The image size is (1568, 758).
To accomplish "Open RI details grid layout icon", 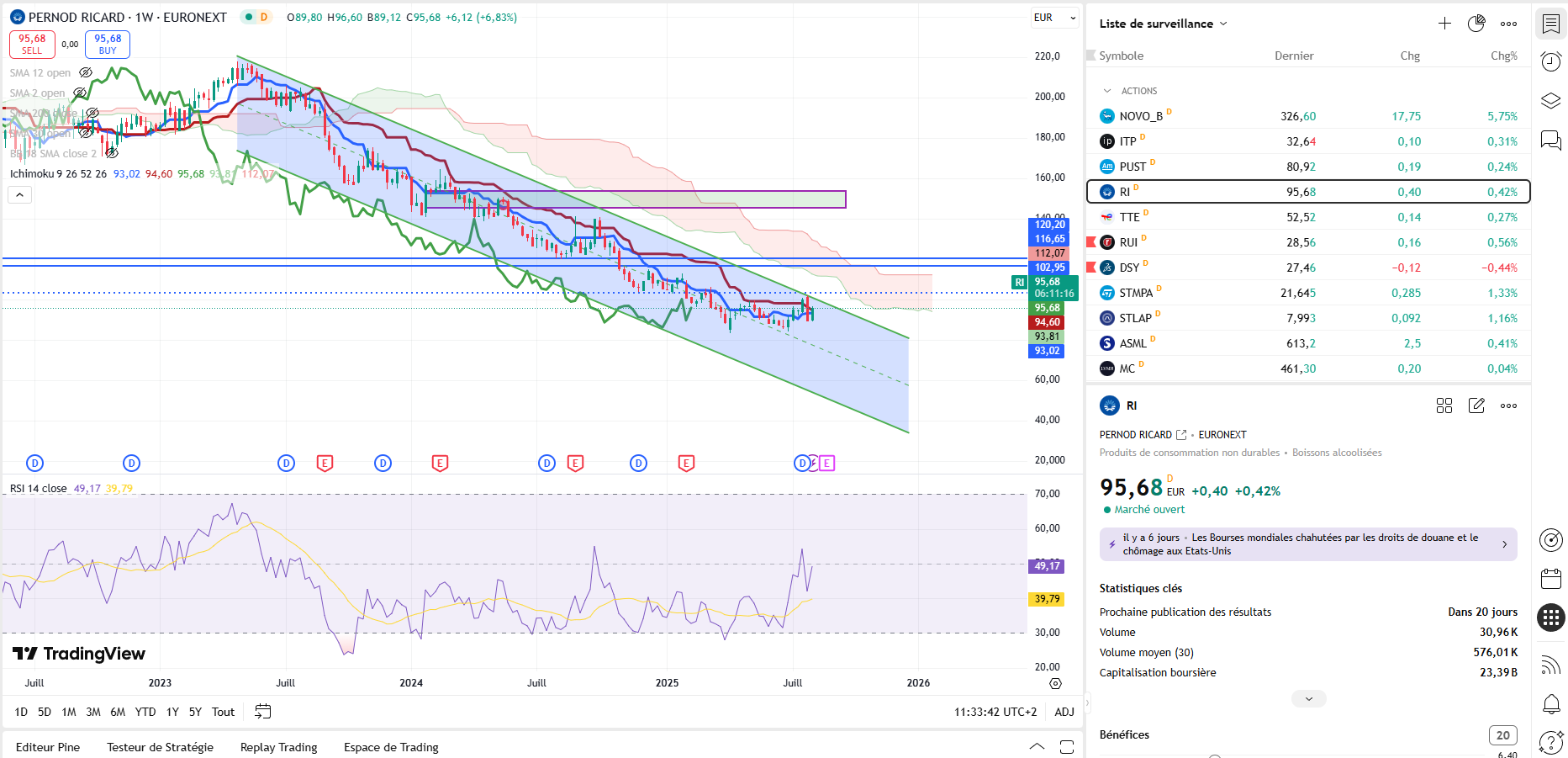I will (x=1444, y=406).
